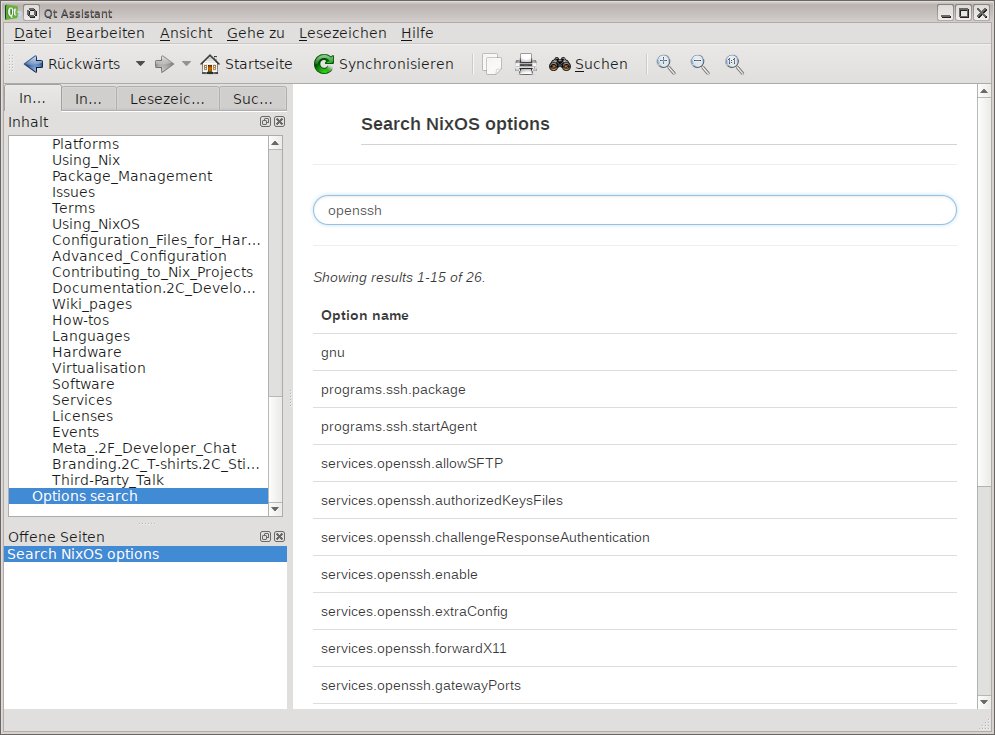The height and width of the screenshot is (735, 995).
Task: Select Virtualisation in the contents tree
Action: pyautogui.click(x=99, y=368)
